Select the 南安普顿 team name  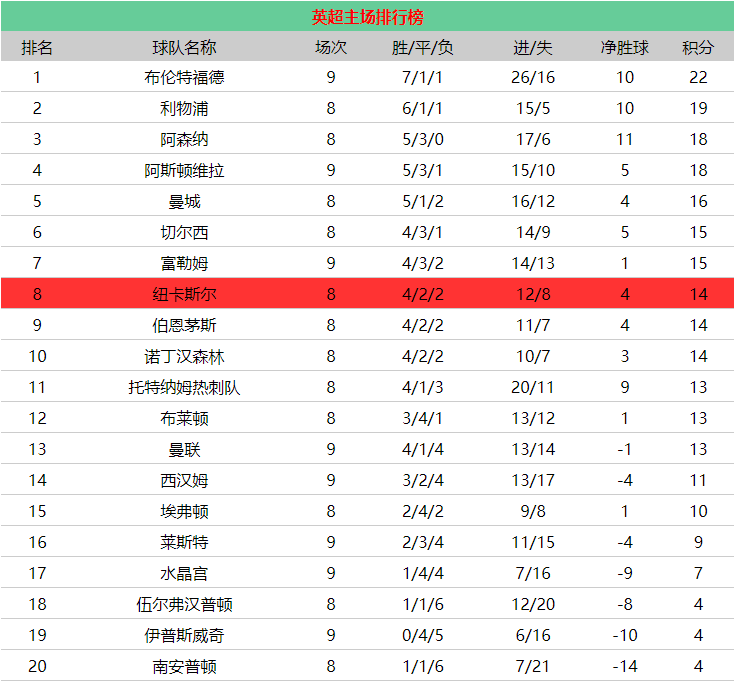[184, 666]
